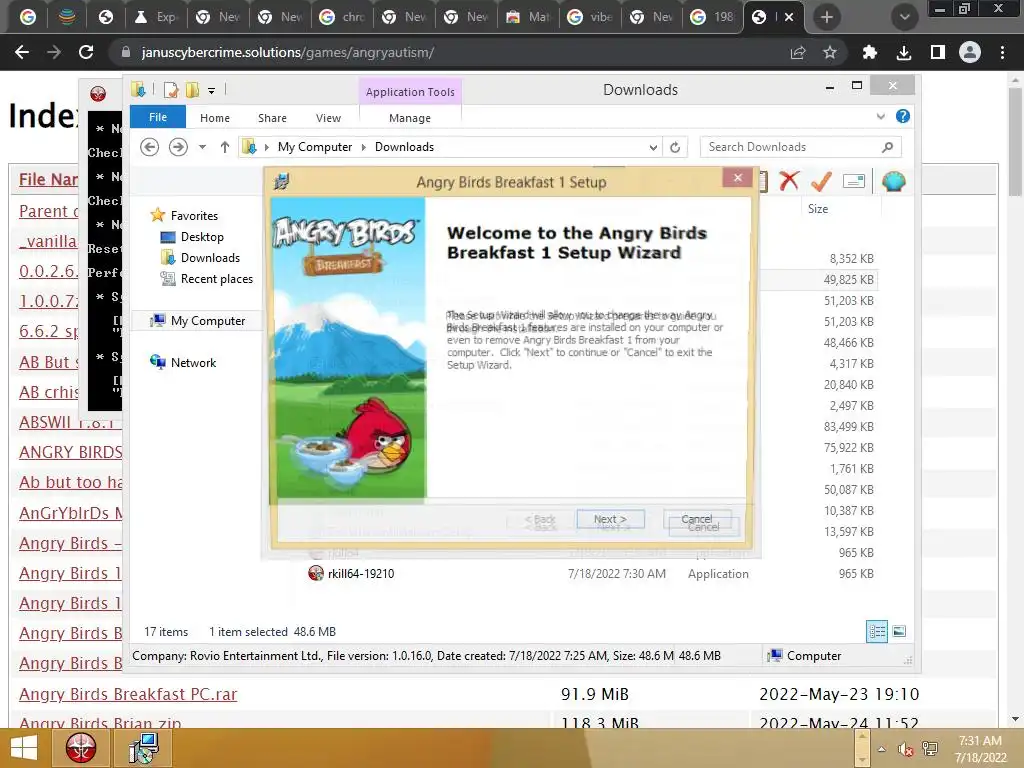Click the blue shell icon in Explorer toolbar
Viewport: 1024px width, 768px height.
pyautogui.click(x=893, y=181)
